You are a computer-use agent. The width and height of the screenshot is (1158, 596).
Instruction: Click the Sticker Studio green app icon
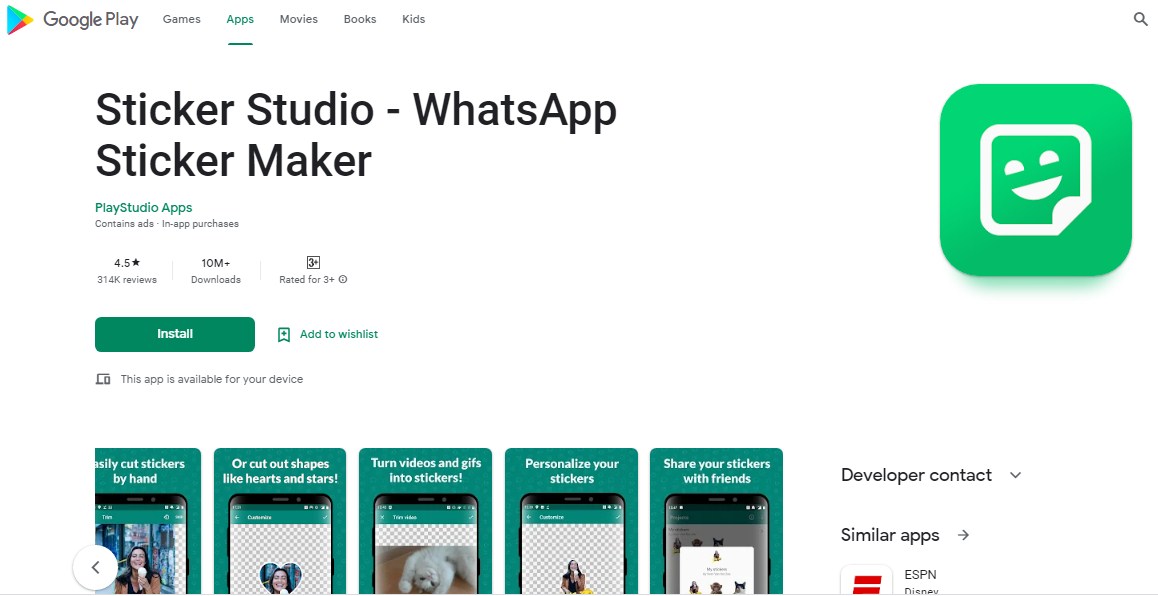click(1035, 179)
